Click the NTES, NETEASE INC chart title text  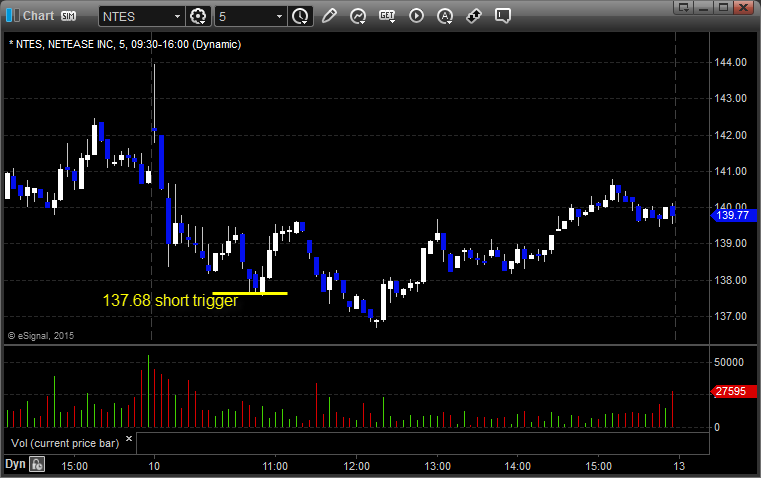pos(125,45)
